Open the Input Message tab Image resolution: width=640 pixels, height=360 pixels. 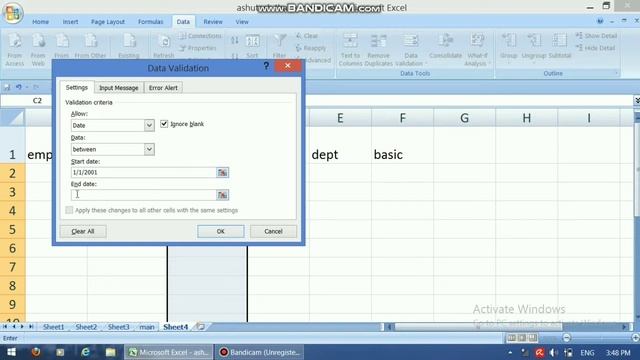tap(119, 88)
